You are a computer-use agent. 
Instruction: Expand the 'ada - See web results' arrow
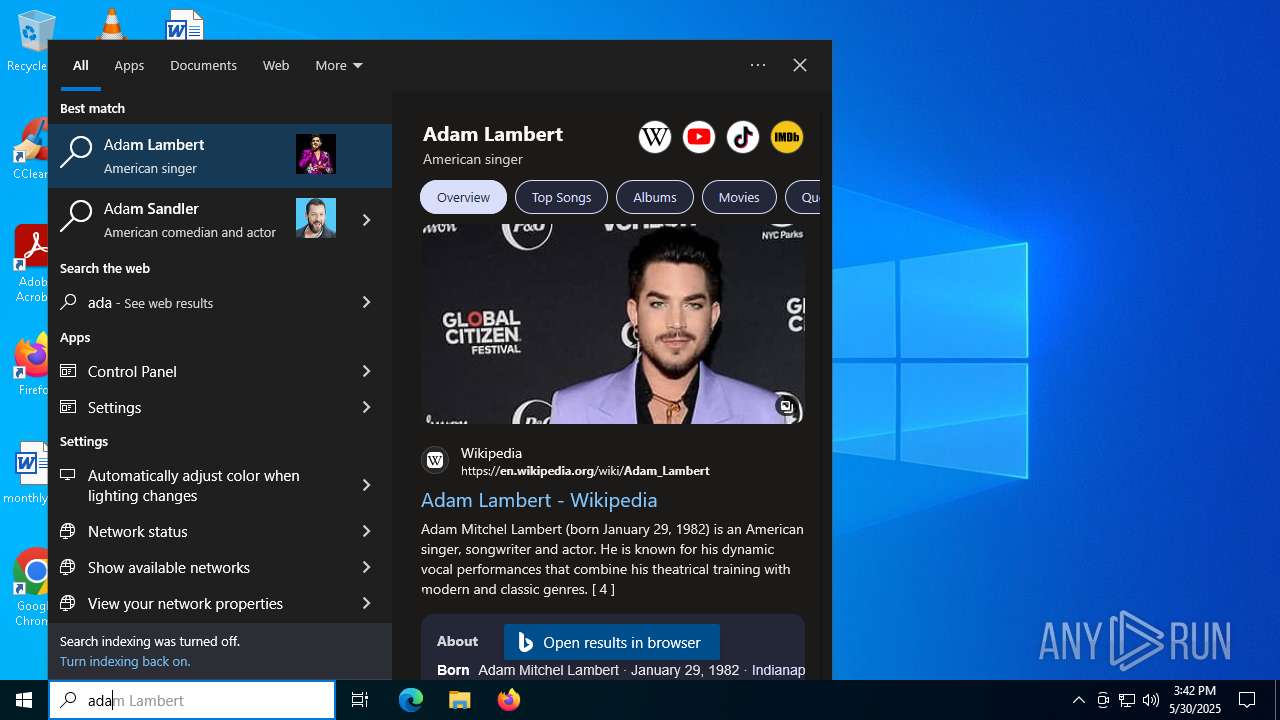pos(366,302)
